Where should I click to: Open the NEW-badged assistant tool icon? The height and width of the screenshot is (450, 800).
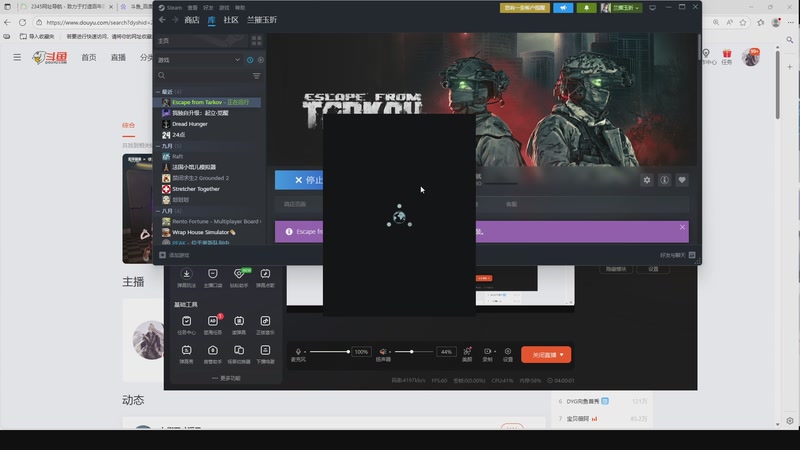[x=239, y=278]
